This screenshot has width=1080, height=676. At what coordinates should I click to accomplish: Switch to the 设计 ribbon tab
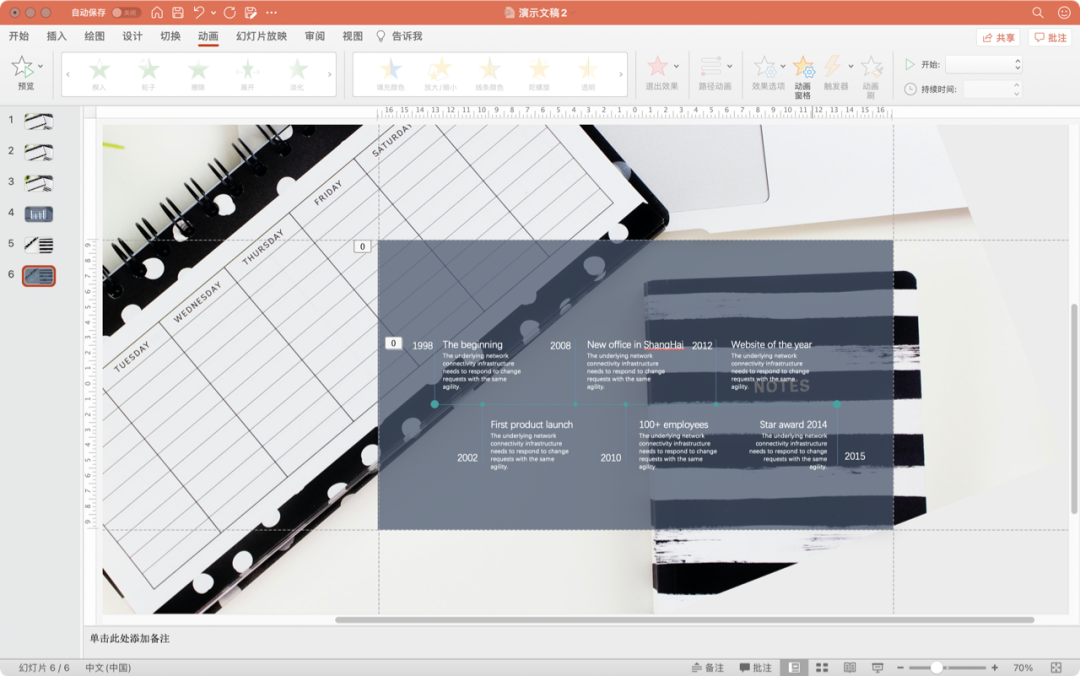pyautogui.click(x=132, y=36)
